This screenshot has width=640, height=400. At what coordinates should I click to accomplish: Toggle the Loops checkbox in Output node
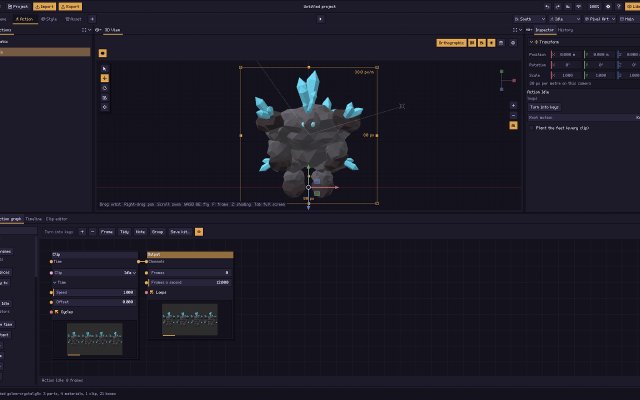tap(151, 292)
